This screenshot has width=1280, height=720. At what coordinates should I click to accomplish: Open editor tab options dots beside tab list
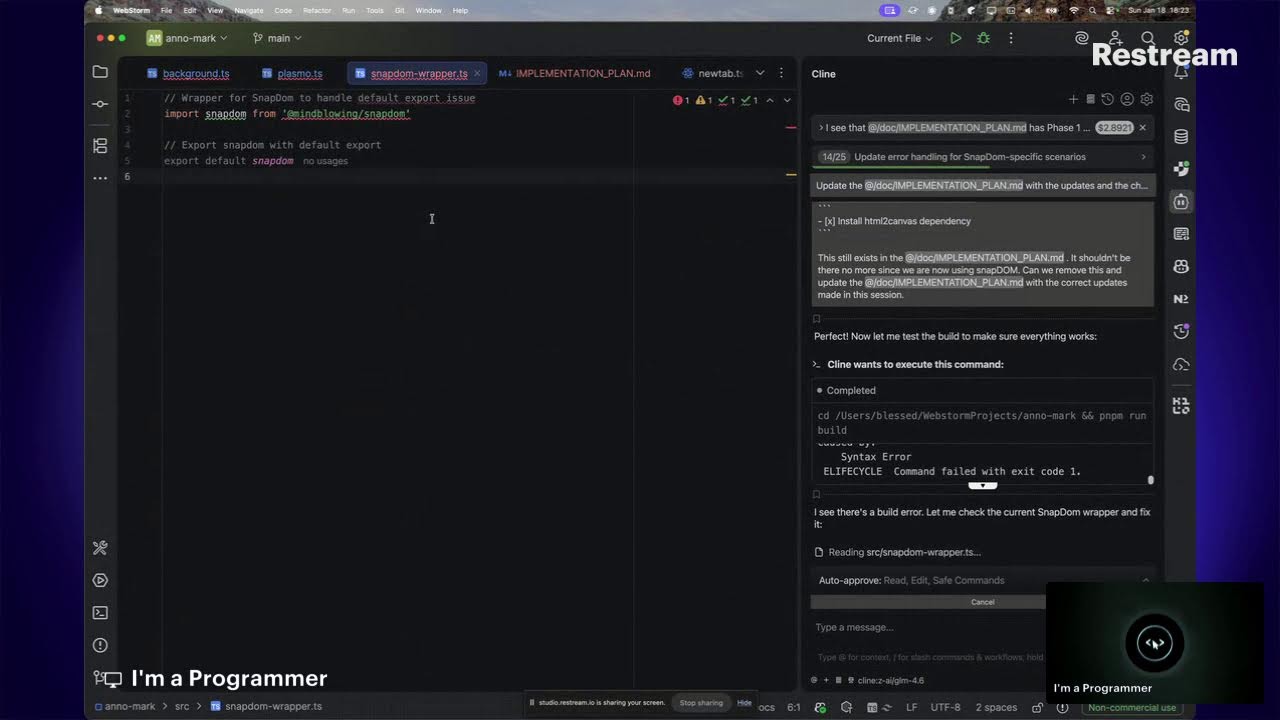pyautogui.click(x=781, y=73)
